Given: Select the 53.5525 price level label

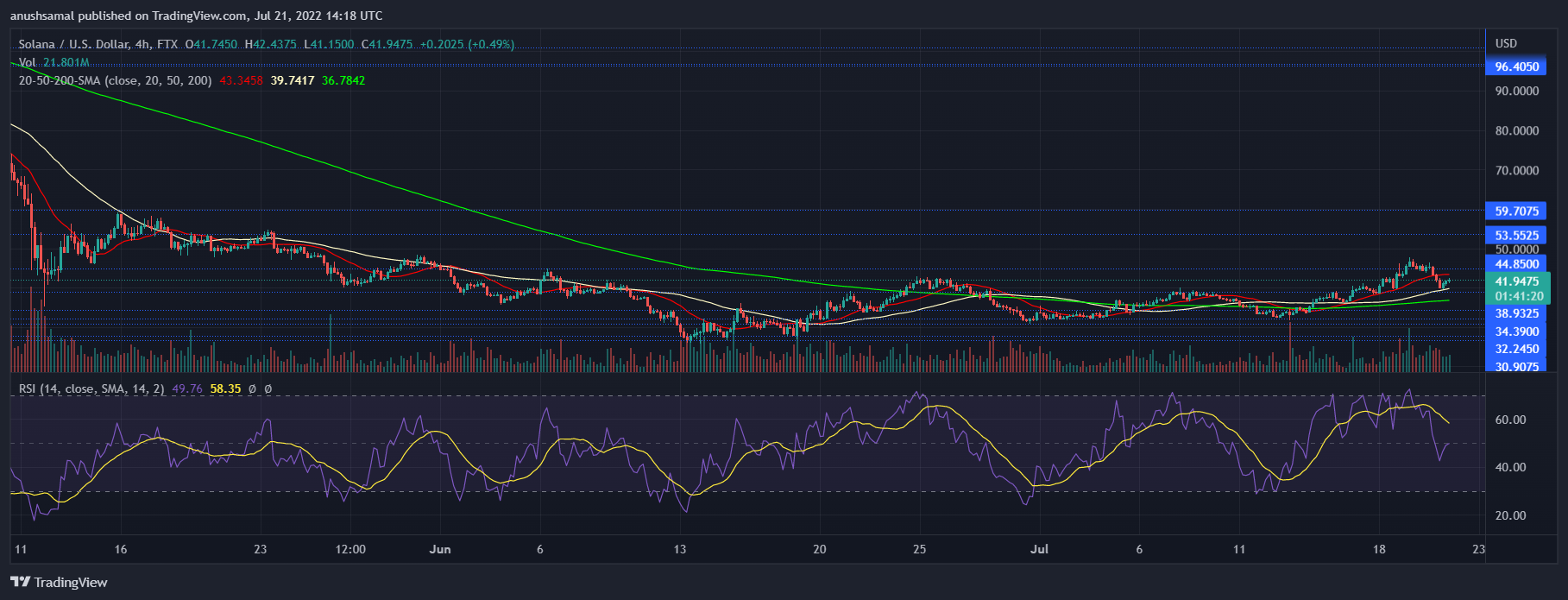Looking at the screenshot, I should (1516, 235).
